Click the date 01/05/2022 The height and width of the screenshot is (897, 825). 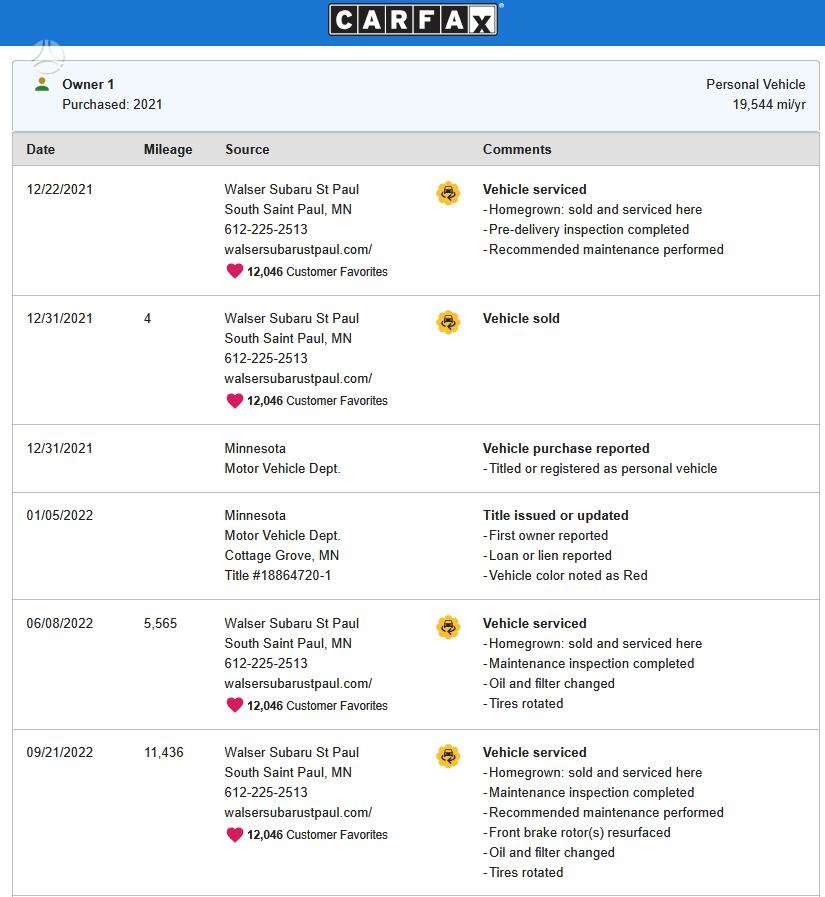(x=60, y=515)
